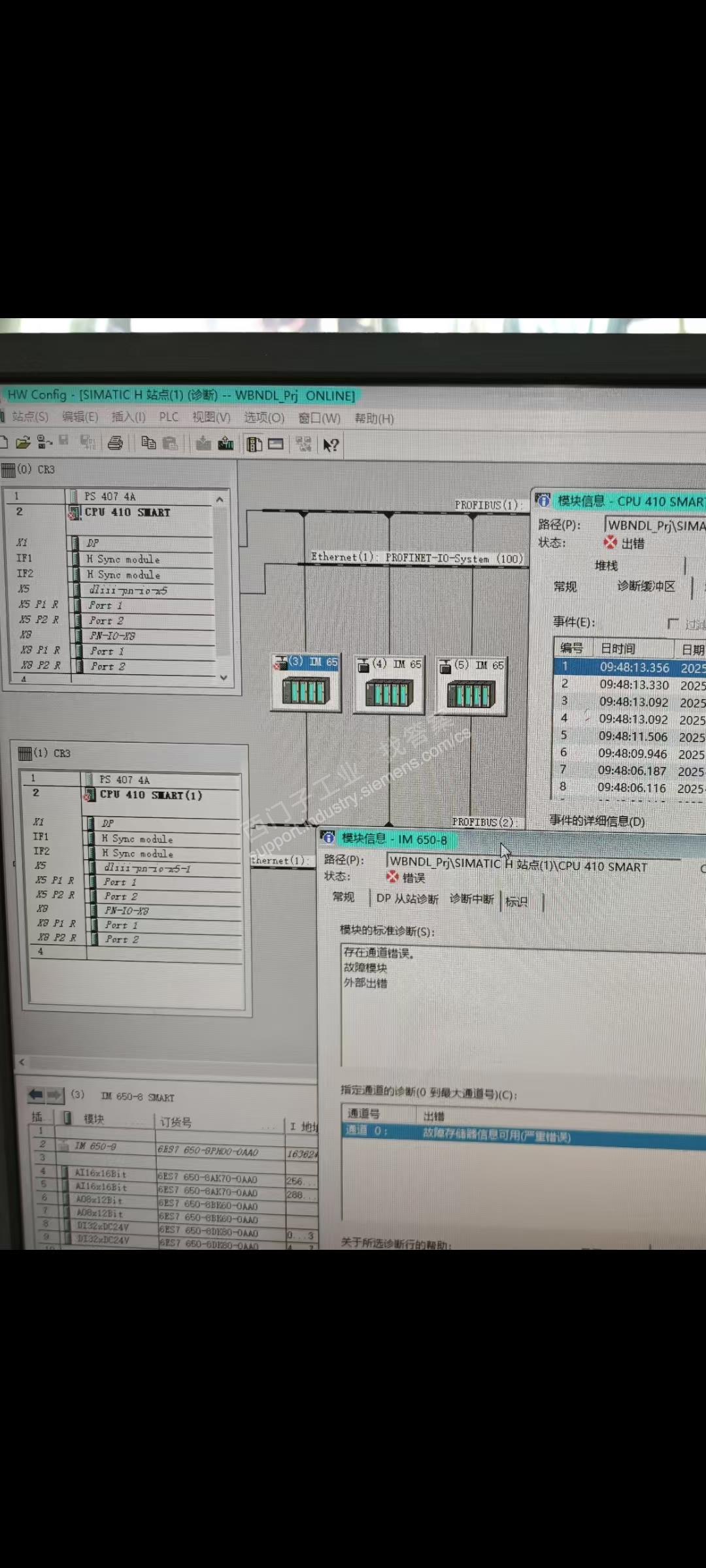Select the station (4) IM 65 icon
706x1568 pixels.
click(389, 684)
